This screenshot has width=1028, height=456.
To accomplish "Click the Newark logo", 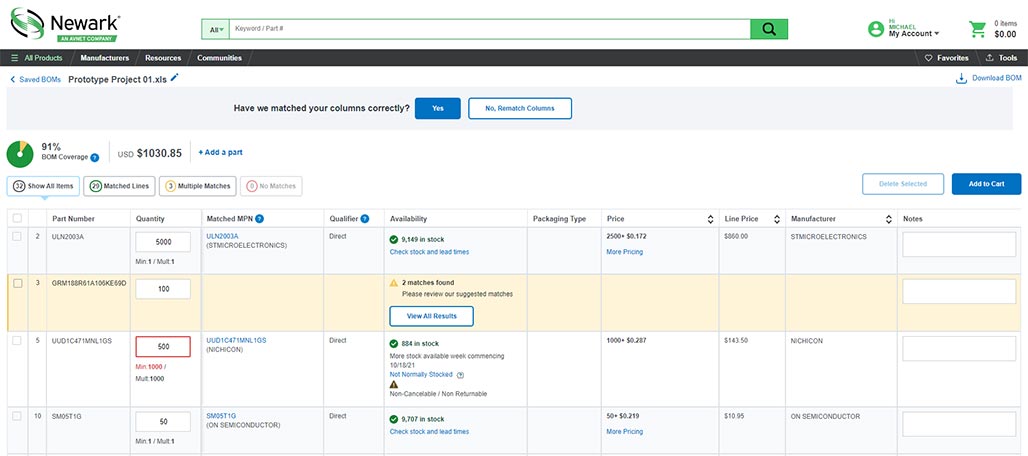I will pos(64,24).
